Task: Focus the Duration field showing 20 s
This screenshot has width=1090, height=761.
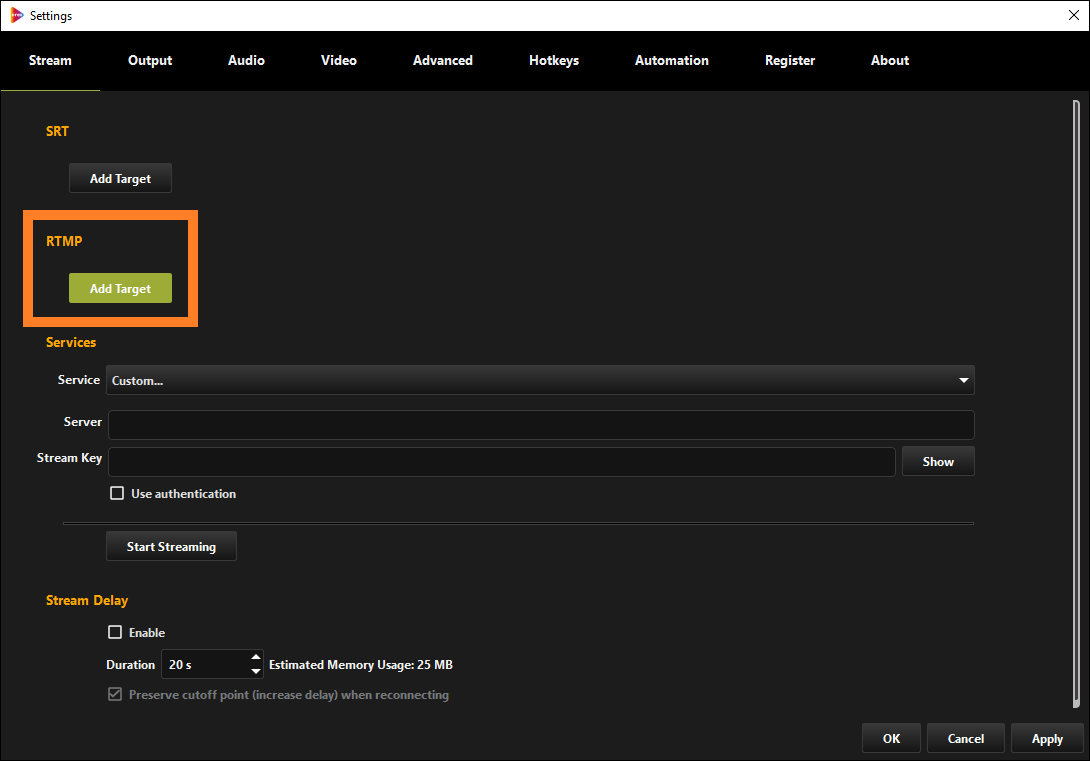Action: [206, 664]
